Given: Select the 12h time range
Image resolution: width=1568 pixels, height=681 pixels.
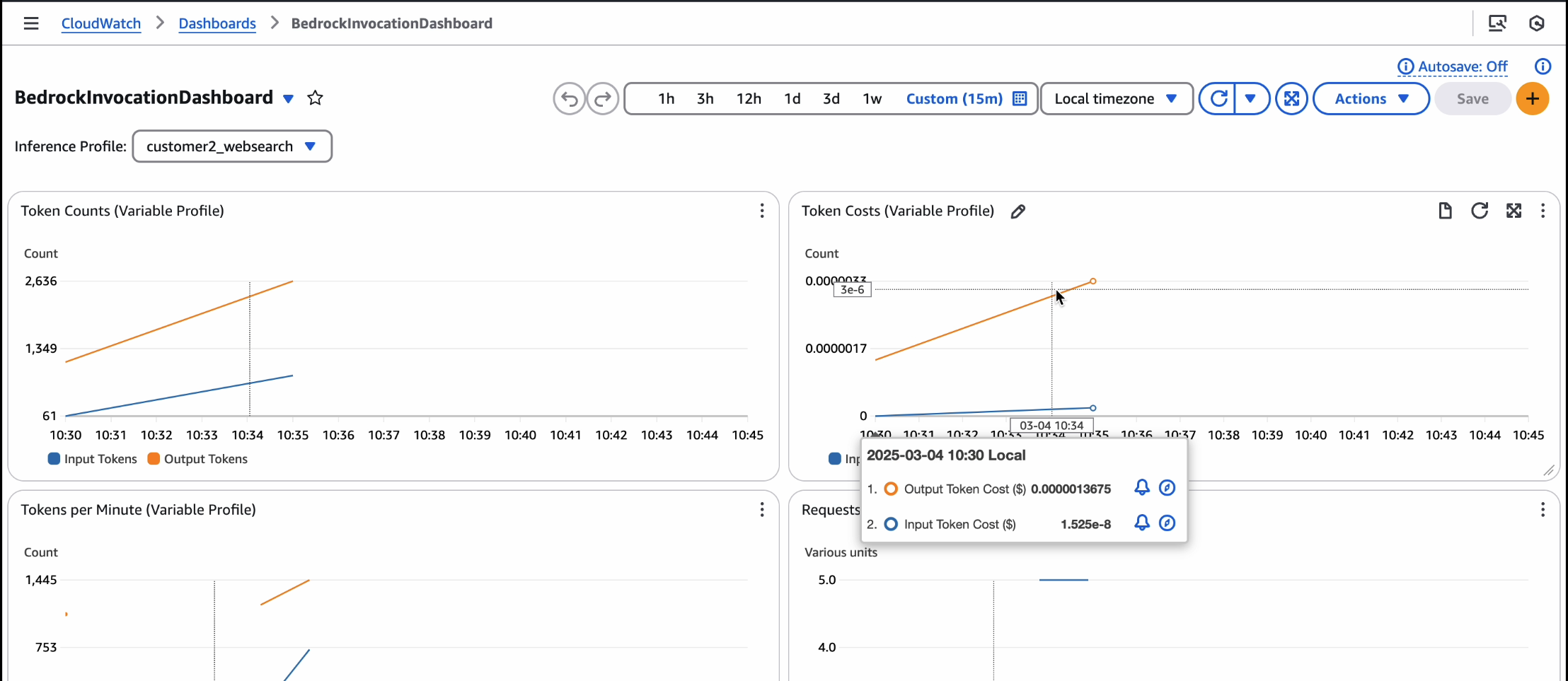Looking at the screenshot, I should (749, 99).
